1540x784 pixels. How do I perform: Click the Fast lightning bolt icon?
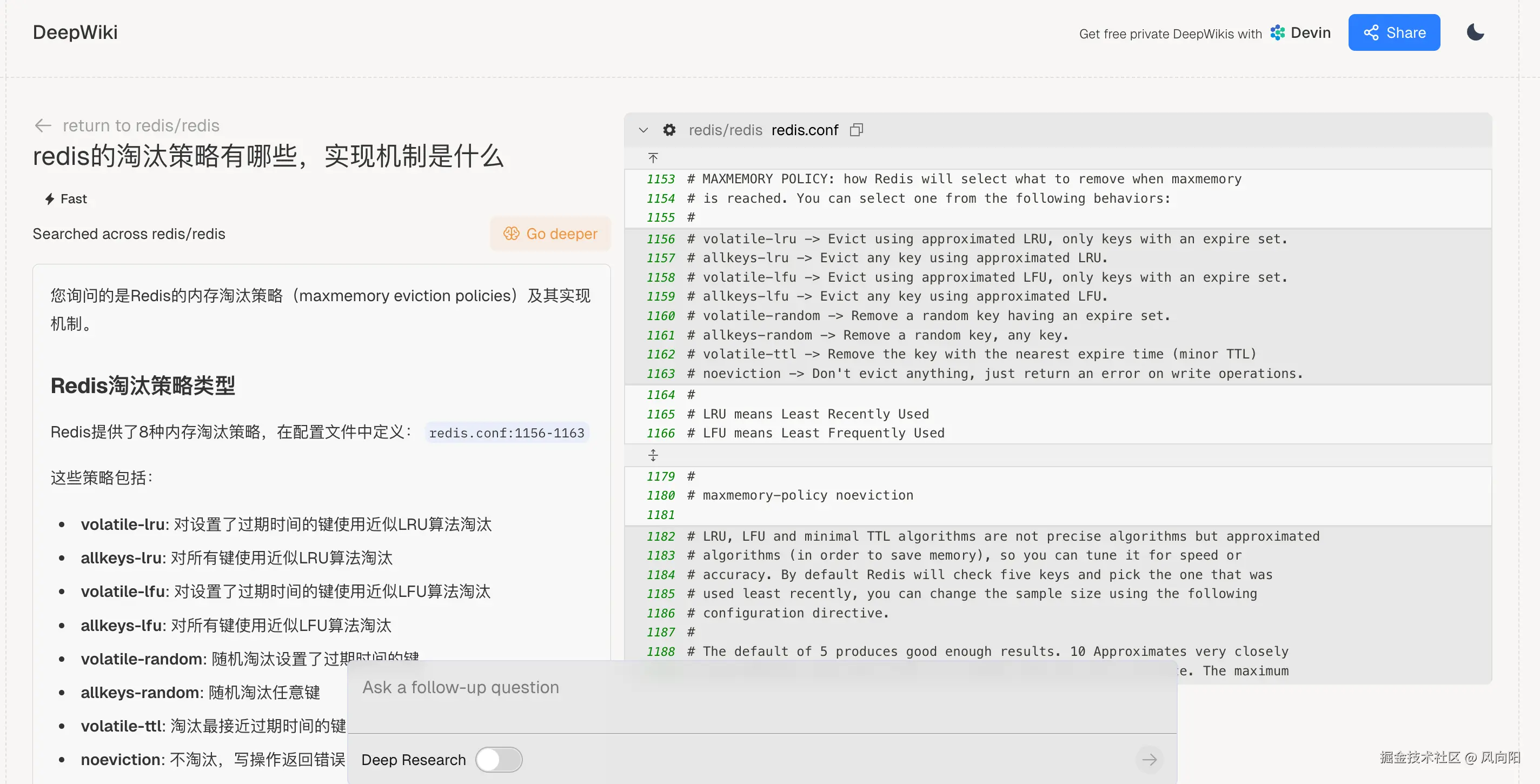coord(50,198)
